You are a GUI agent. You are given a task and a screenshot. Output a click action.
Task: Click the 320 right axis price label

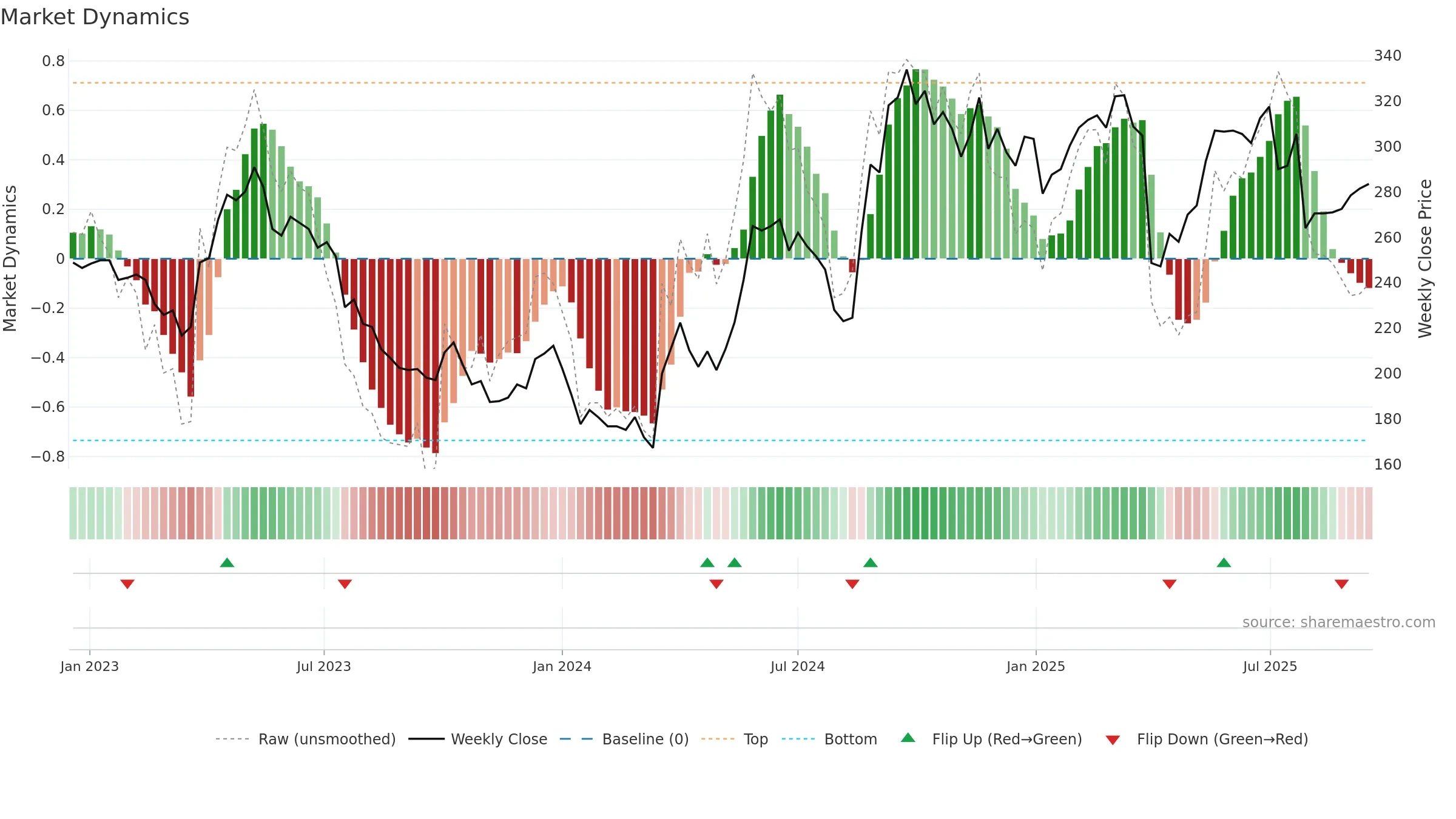pyautogui.click(x=1388, y=101)
